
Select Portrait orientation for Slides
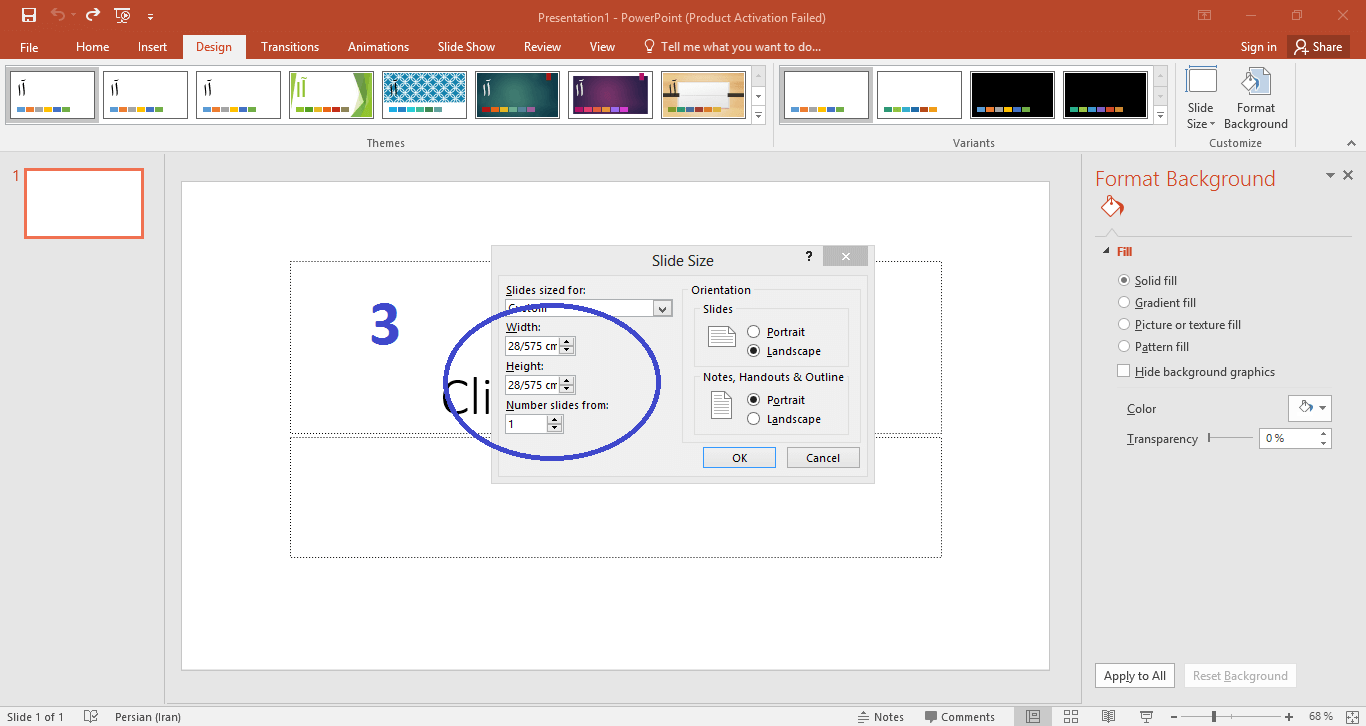pyautogui.click(x=753, y=332)
